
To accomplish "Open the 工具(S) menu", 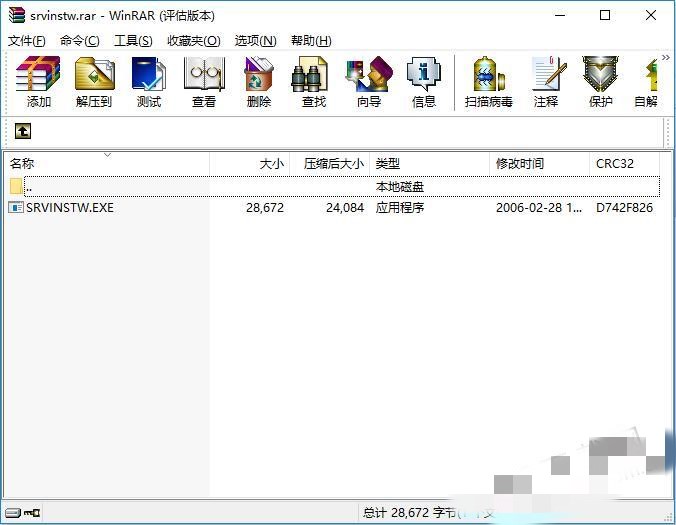I will 133,40.
